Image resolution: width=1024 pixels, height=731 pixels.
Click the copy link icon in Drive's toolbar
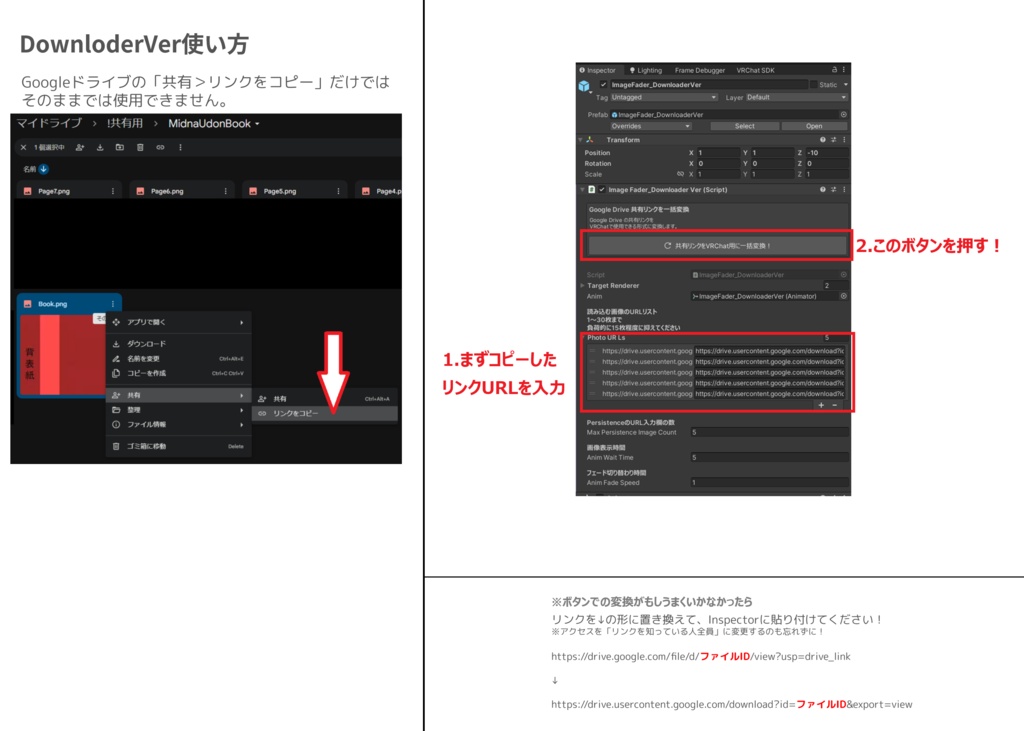point(160,148)
